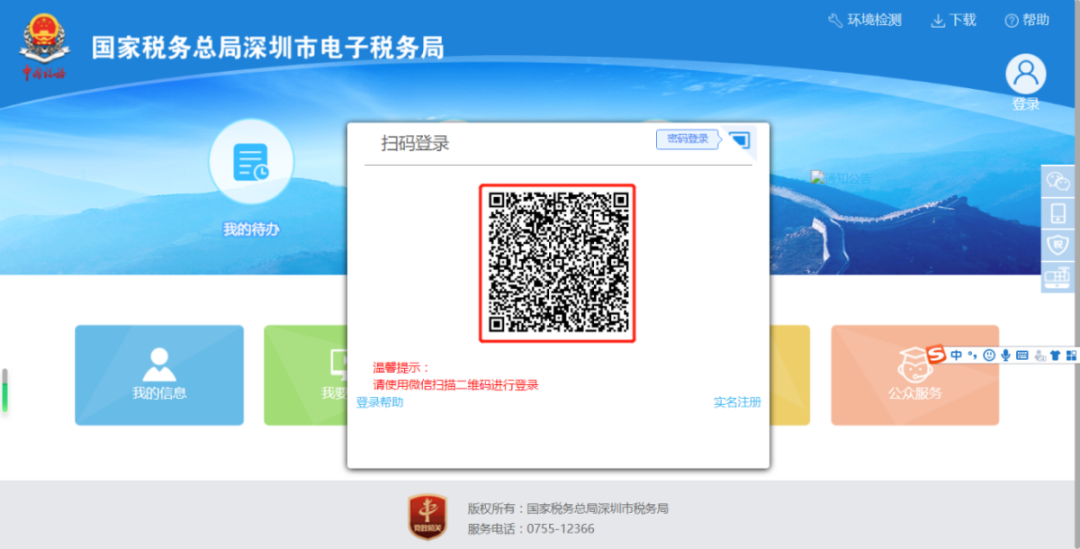
Task: Open 环境检测 environment check
Action: 864,20
